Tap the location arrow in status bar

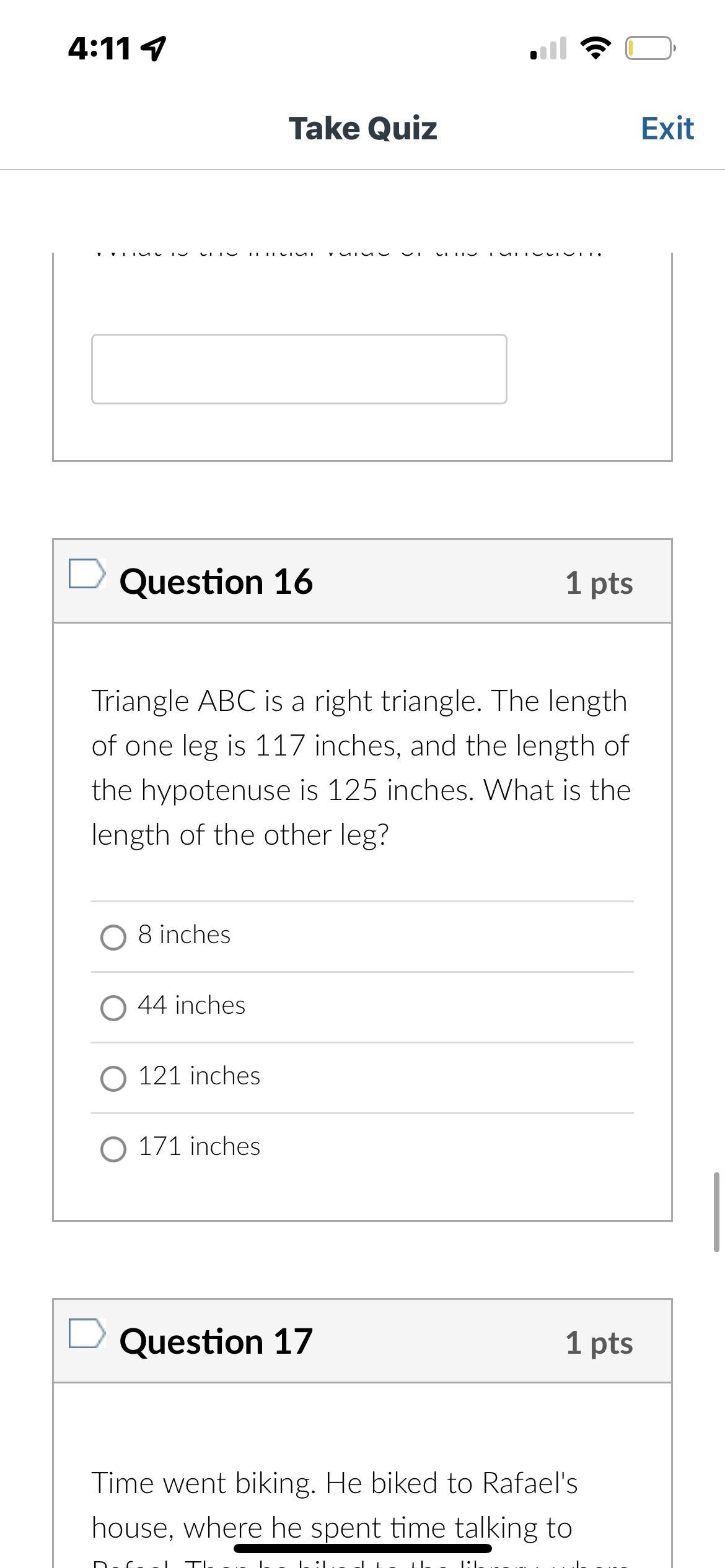[x=154, y=48]
